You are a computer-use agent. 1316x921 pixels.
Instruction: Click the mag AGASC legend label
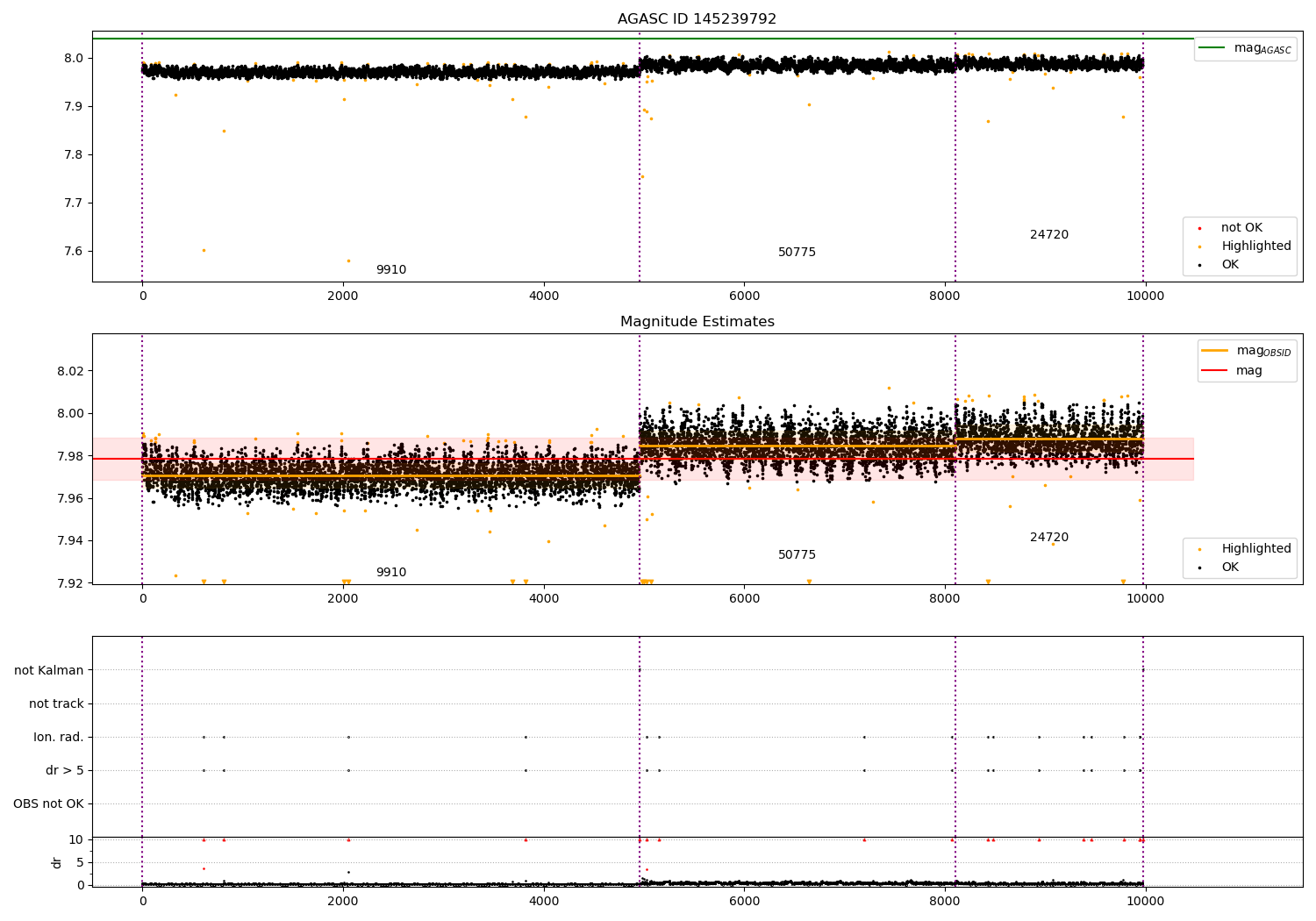click(1262, 48)
